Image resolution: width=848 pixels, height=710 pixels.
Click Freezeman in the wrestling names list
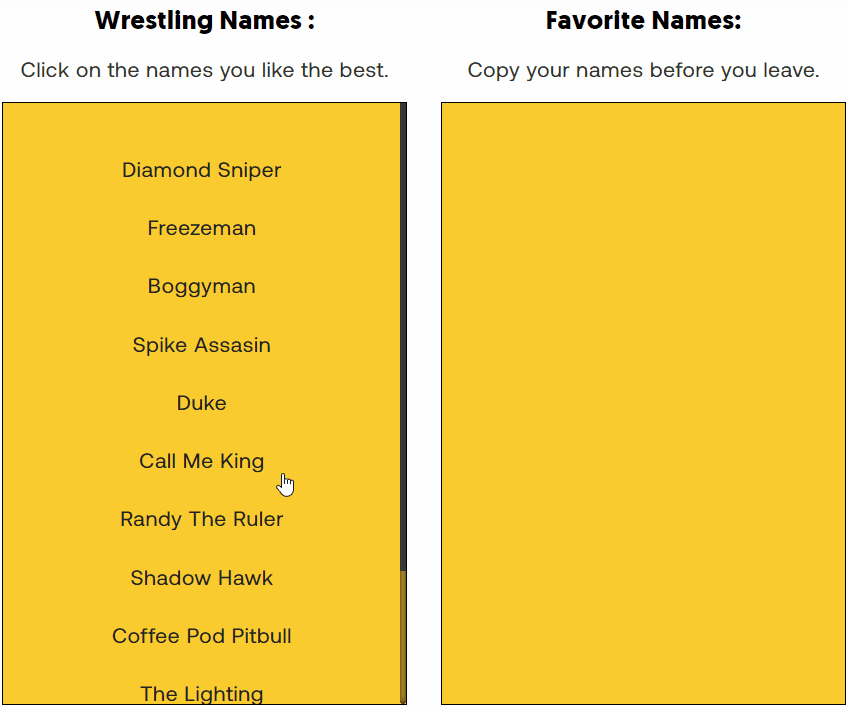[201, 228]
